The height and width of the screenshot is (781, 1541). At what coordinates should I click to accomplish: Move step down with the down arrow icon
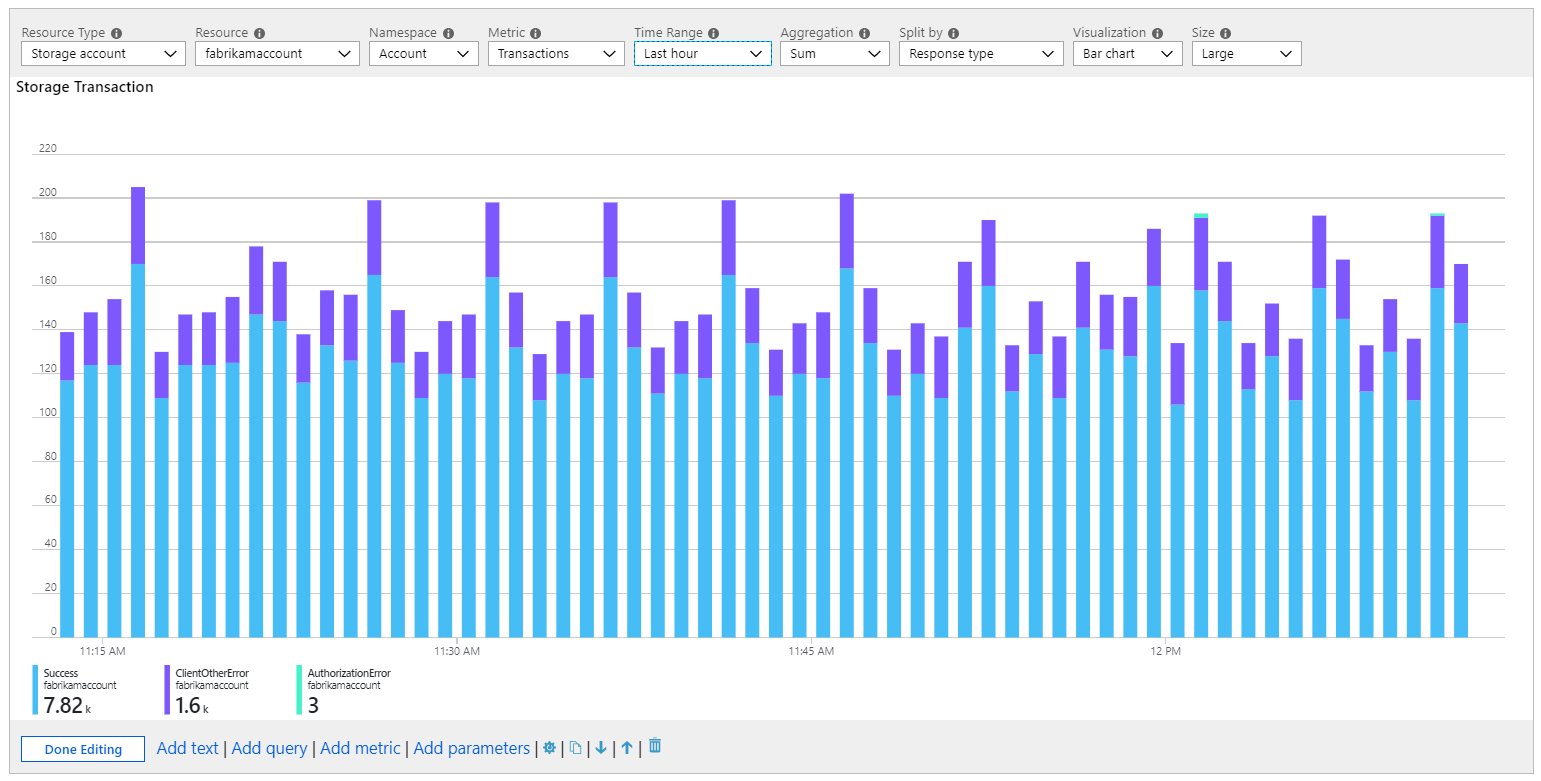(601, 748)
